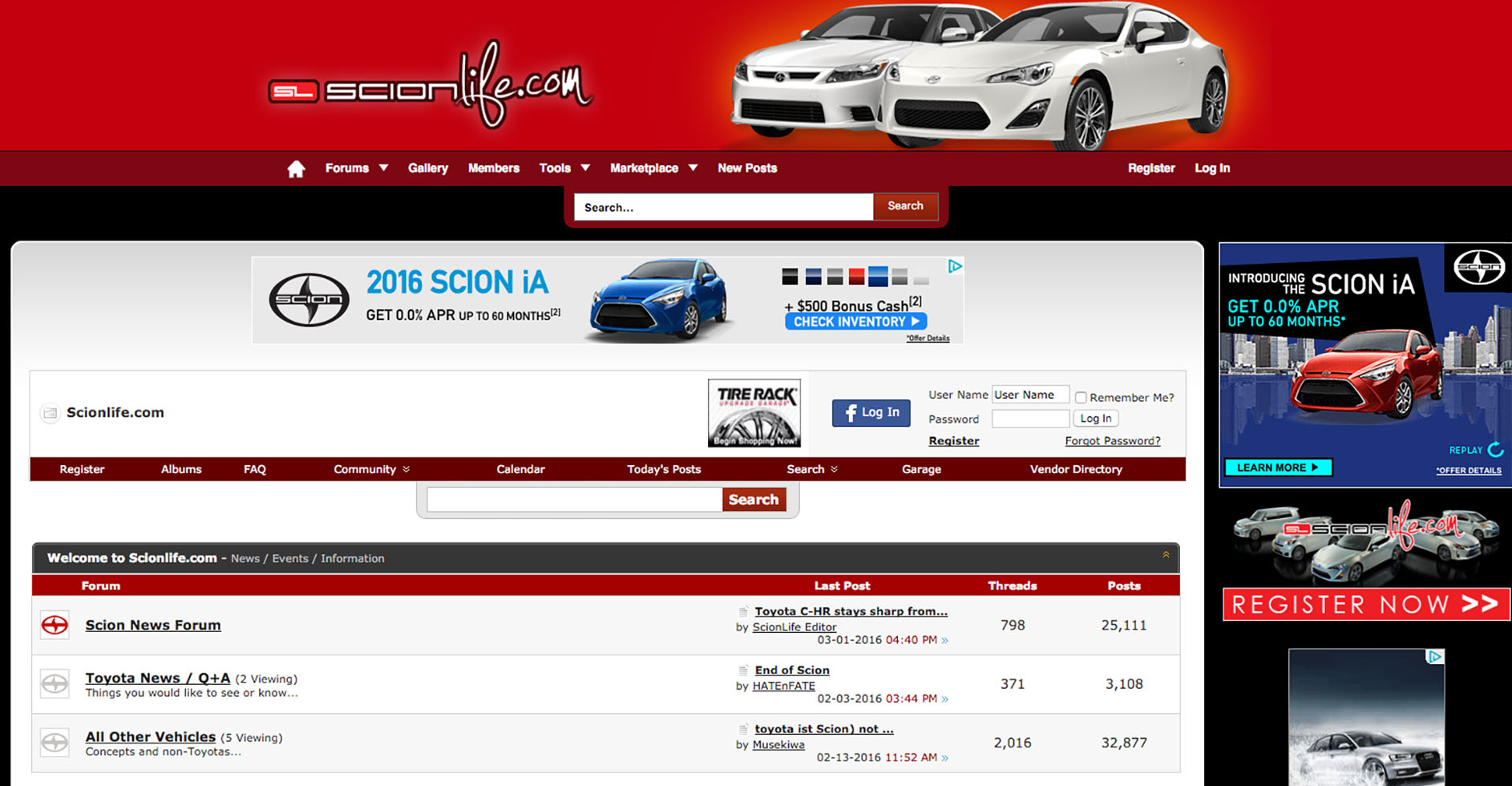1512x786 pixels.
Task: Open Gallery in top navigation
Action: tap(427, 168)
